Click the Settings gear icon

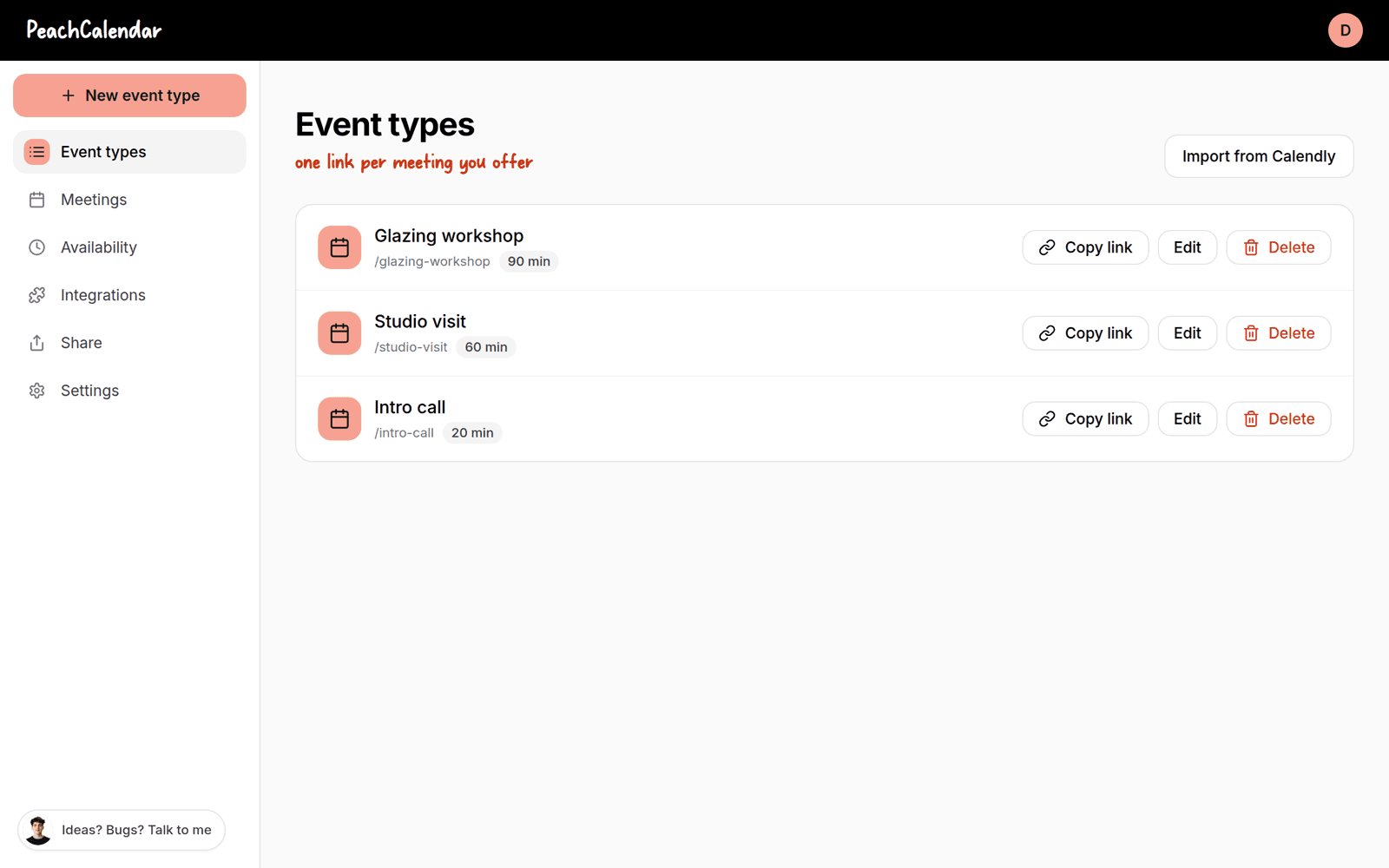[x=36, y=391]
